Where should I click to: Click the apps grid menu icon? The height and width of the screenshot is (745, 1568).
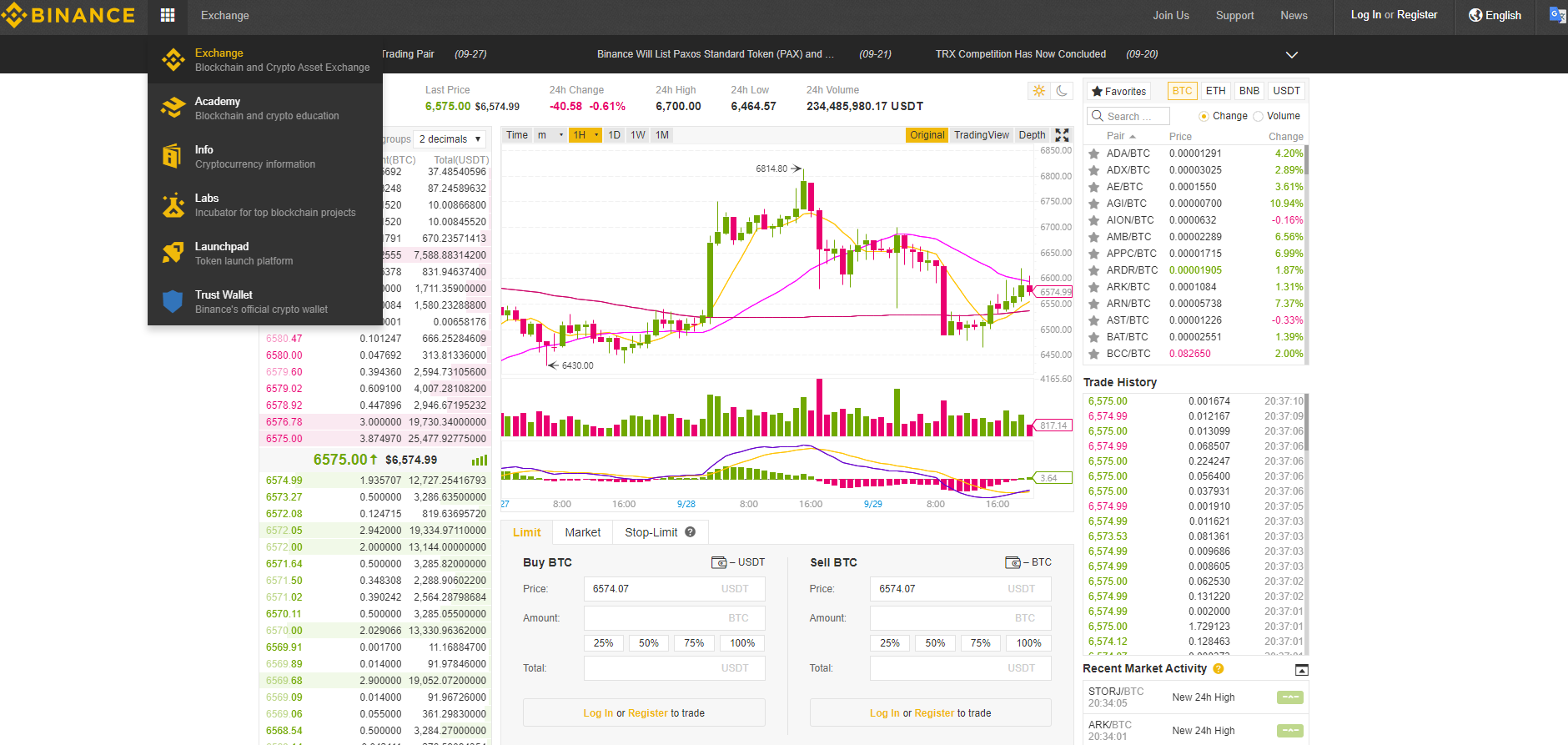pos(168,15)
